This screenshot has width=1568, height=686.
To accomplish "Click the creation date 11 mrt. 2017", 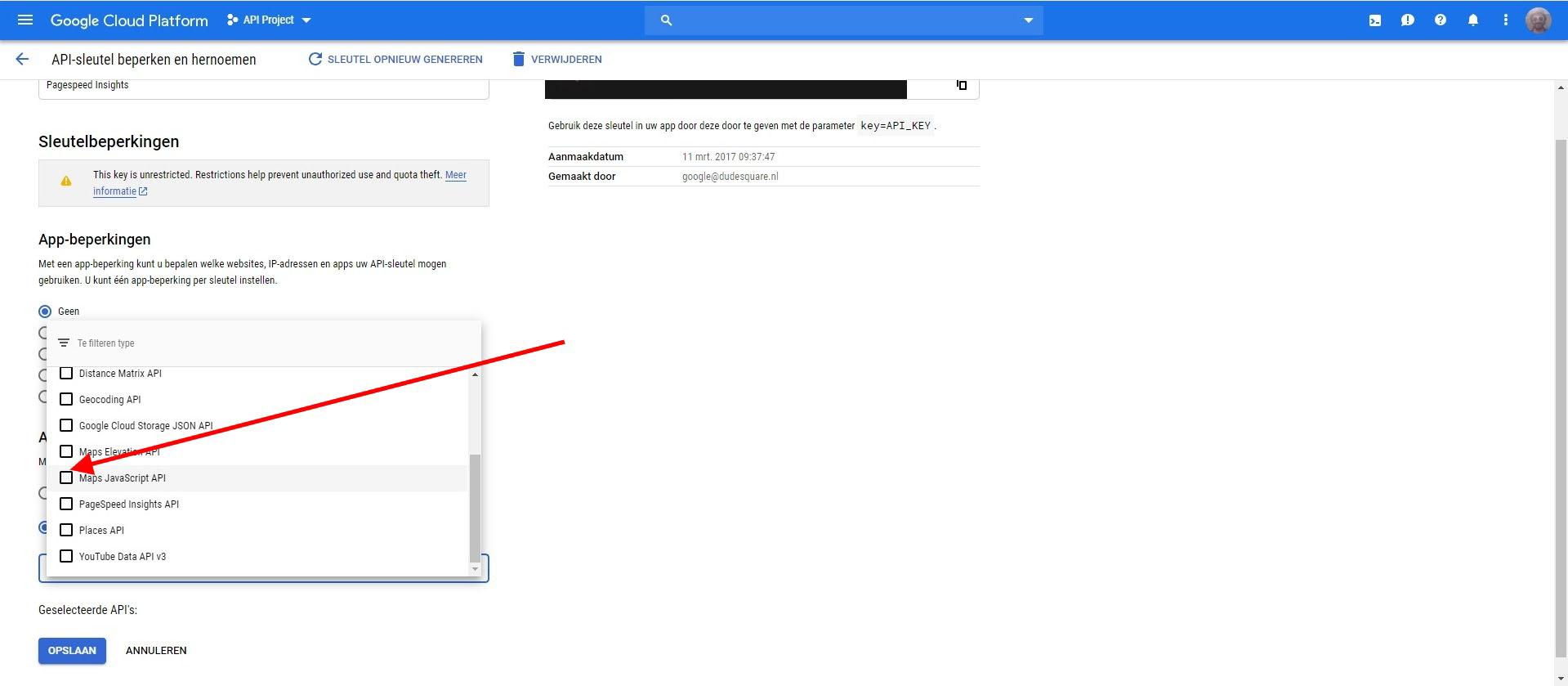I will tap(728, 157).
